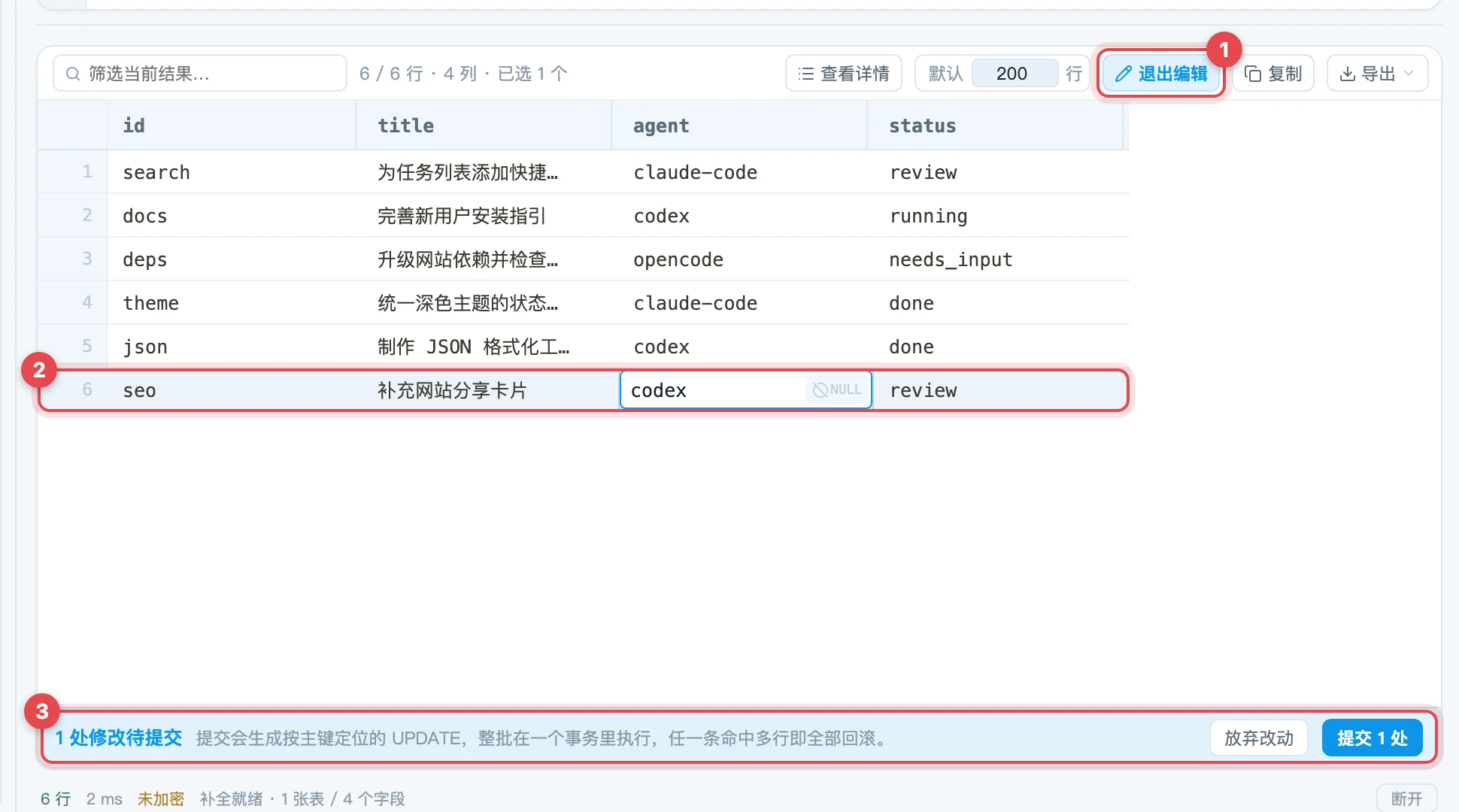1459x812 pixels.
Task: Click title cell 制作 JSON 格式化工…
Action: (484, 347)
